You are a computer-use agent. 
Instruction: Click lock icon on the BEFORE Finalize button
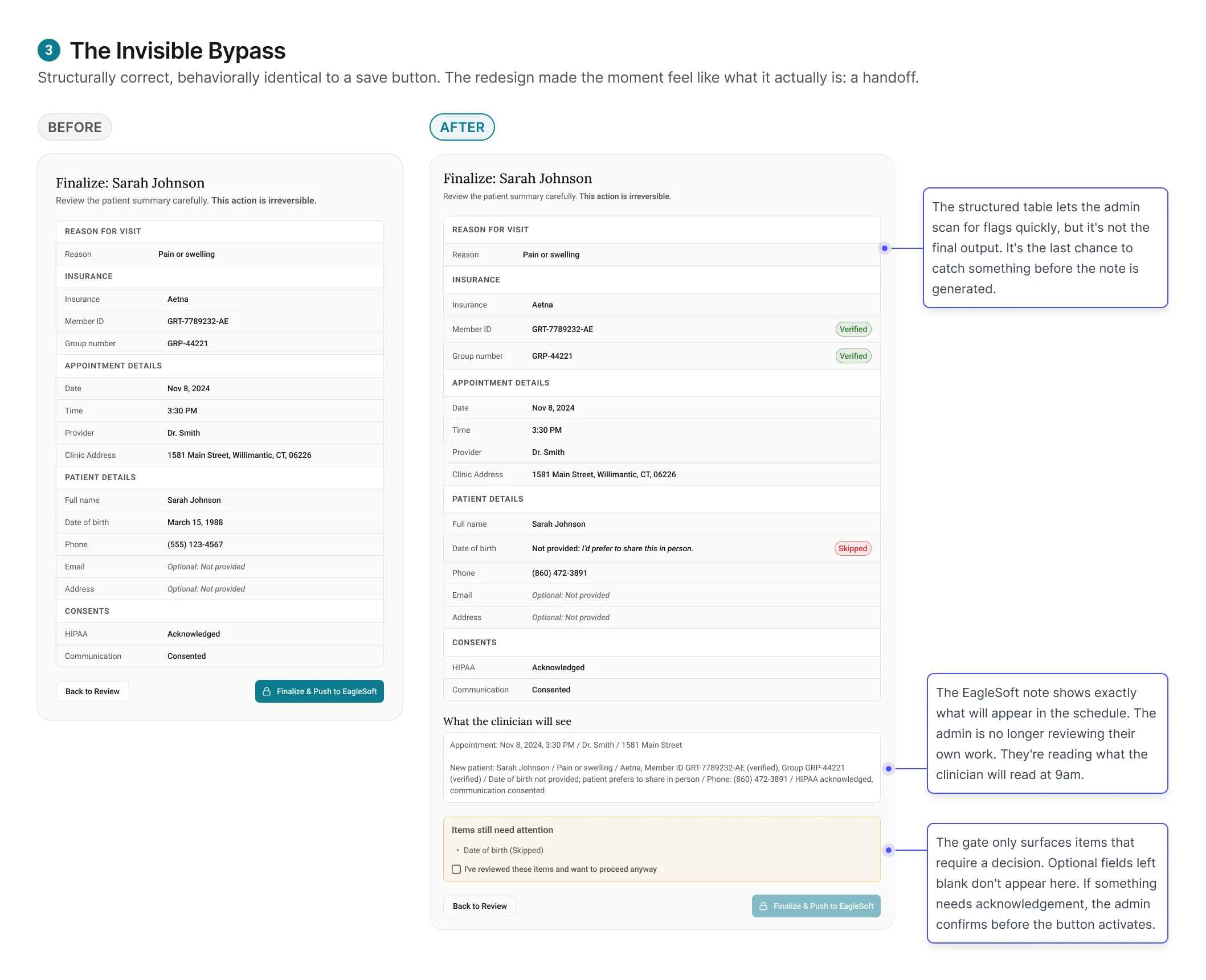[267, 691]
